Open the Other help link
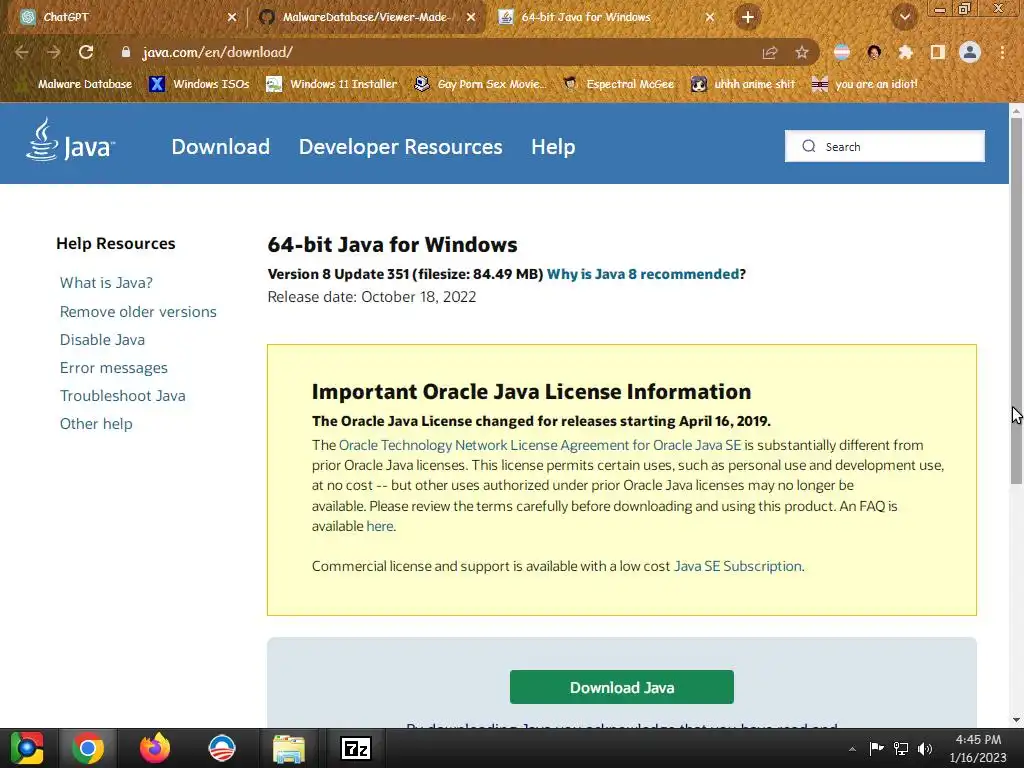Screen dimensions: 1024x768 tap(96, 424)
